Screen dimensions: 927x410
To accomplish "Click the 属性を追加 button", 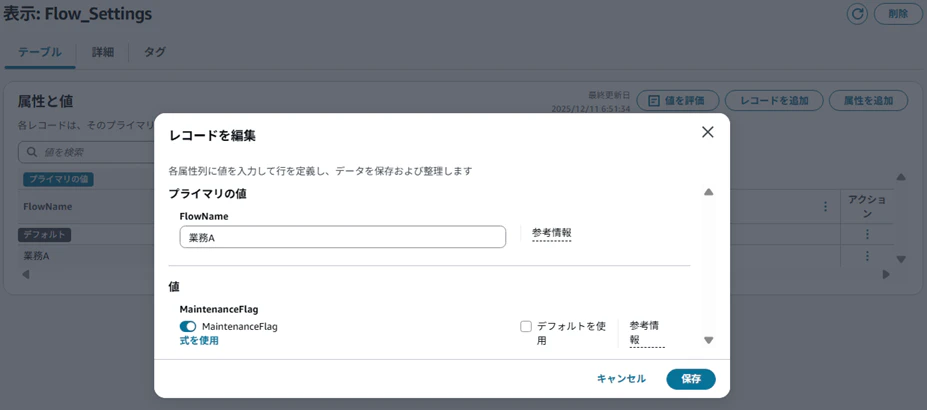I will pyautogui.click(x=868, y=100).
